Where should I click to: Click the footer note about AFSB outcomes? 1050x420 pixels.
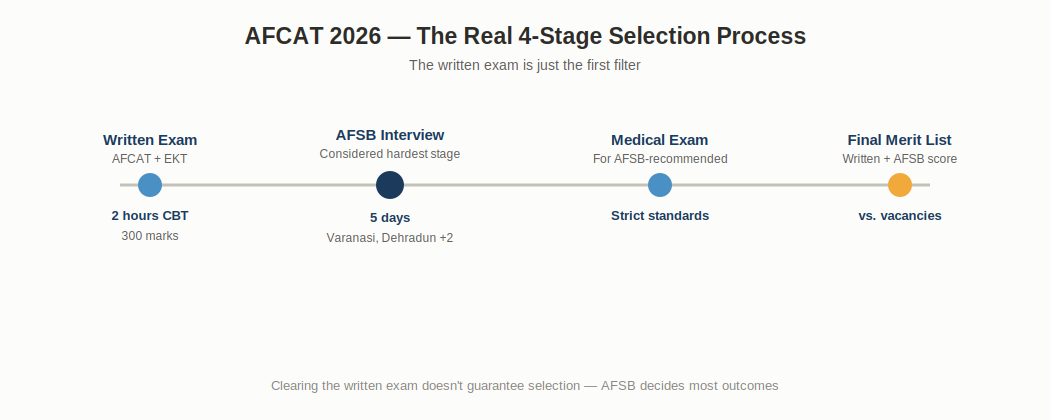(525, 386)
